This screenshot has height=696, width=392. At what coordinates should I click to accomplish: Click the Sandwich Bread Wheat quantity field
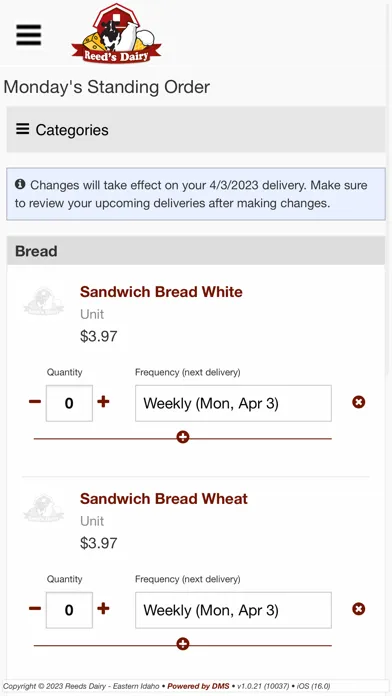pos(69,610)
